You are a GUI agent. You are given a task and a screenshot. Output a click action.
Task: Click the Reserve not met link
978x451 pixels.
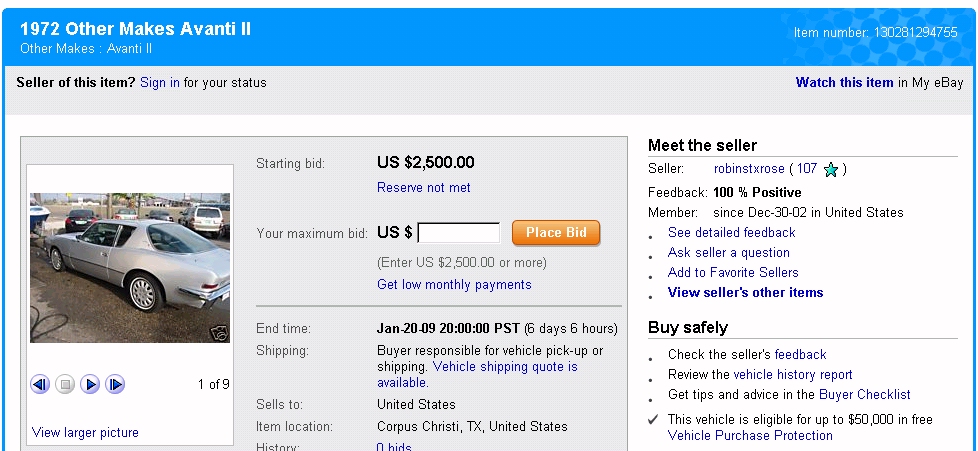(x=423, y=188)
